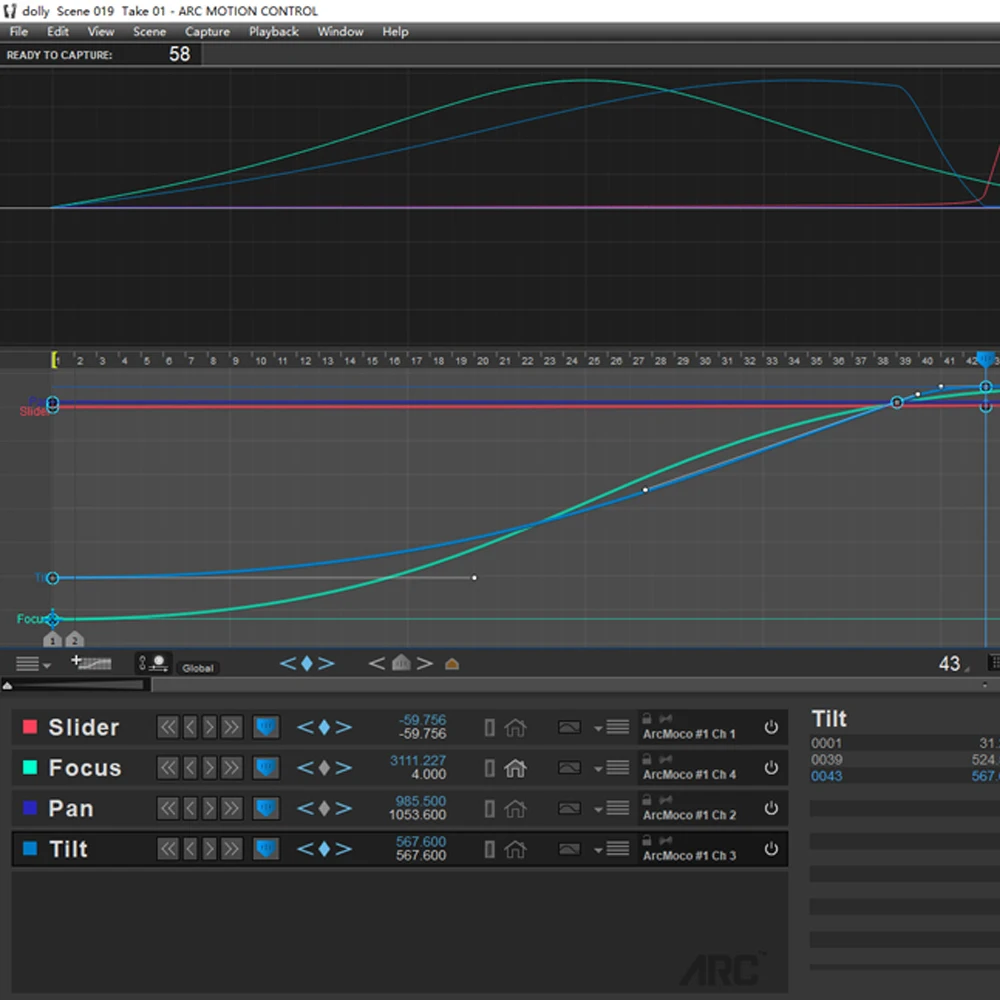Click the orange home icon in timeline toolbar

point(452,664)
